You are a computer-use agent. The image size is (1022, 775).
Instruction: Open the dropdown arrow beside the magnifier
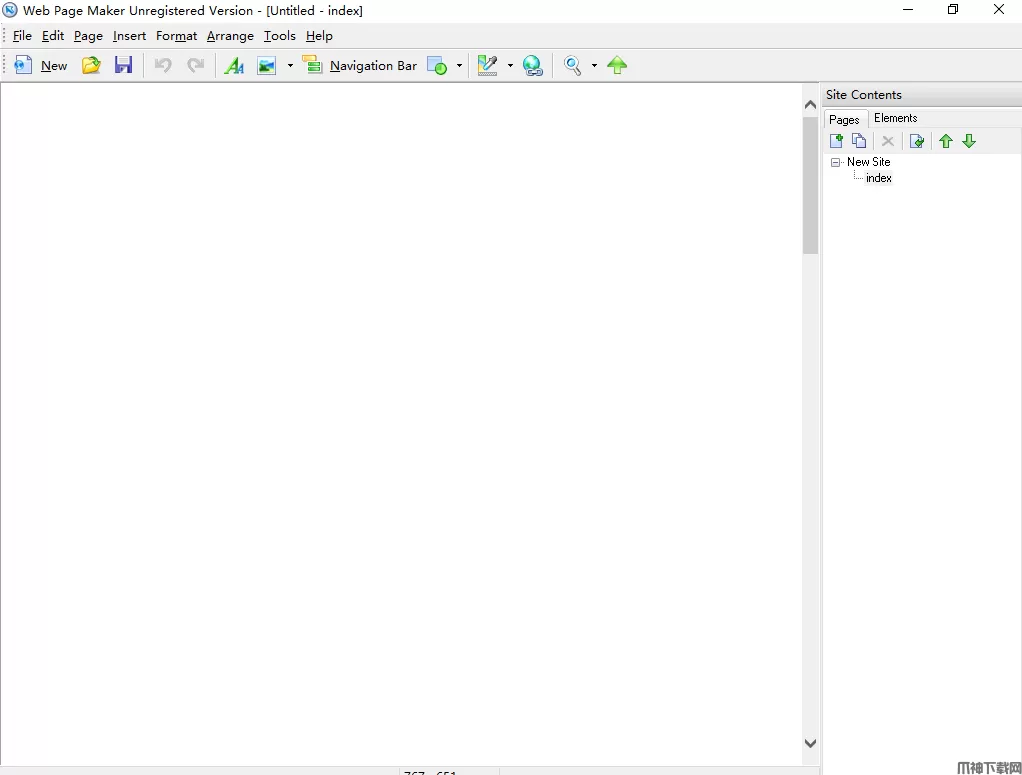pos(594,66)
